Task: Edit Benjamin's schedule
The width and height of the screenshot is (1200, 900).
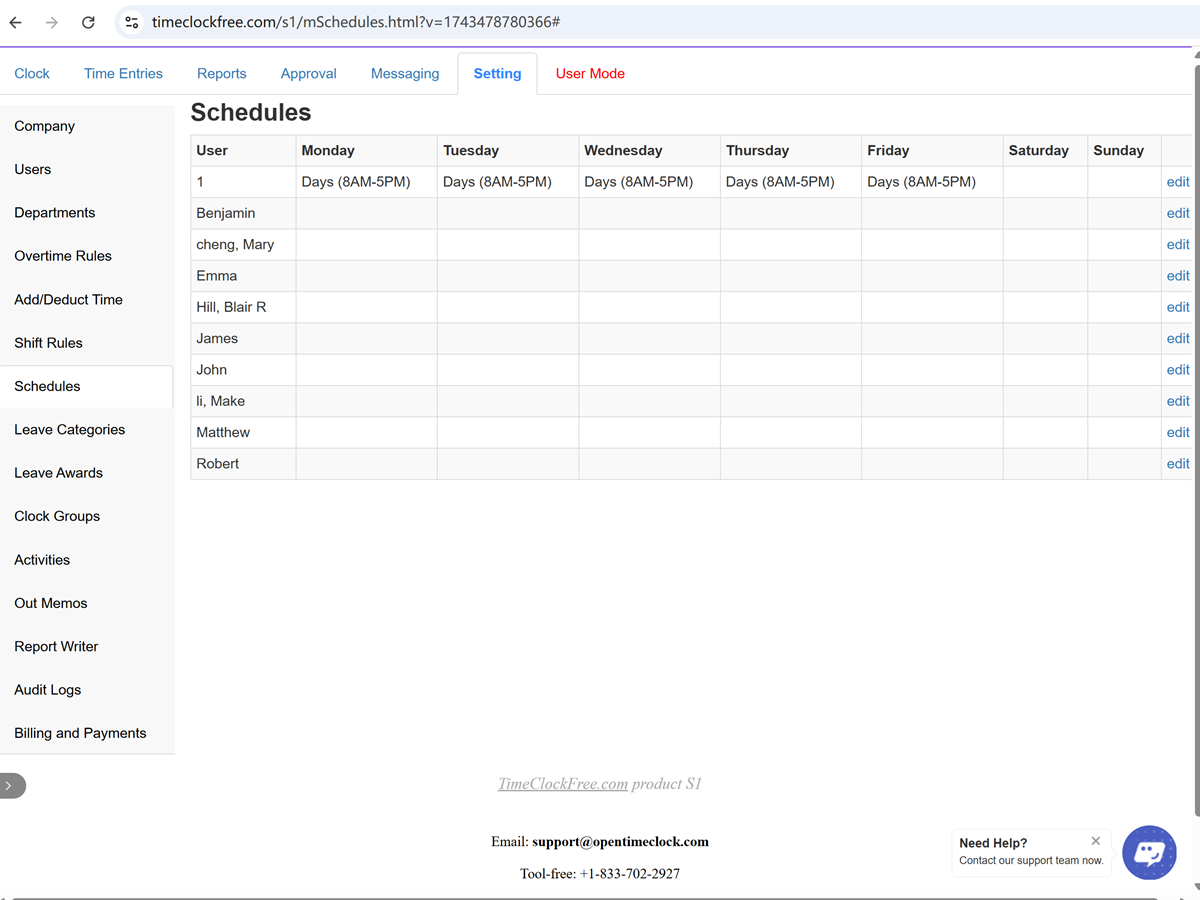Action: click(1178, 213)
